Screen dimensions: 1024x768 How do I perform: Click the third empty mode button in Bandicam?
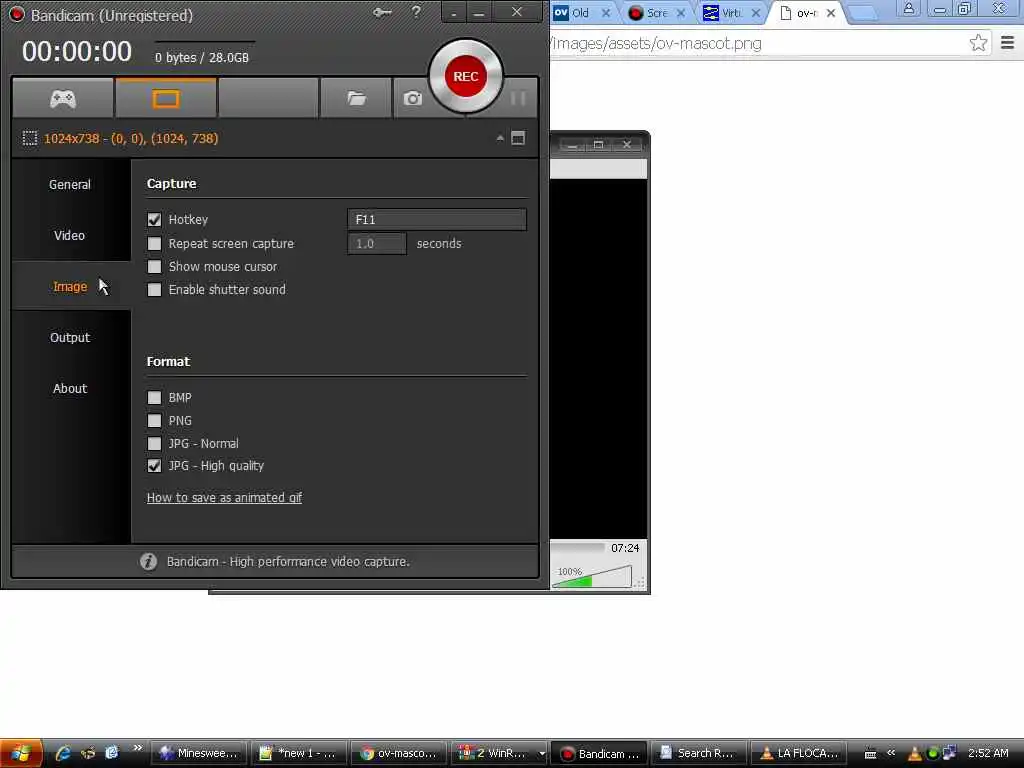pos(268,99)
